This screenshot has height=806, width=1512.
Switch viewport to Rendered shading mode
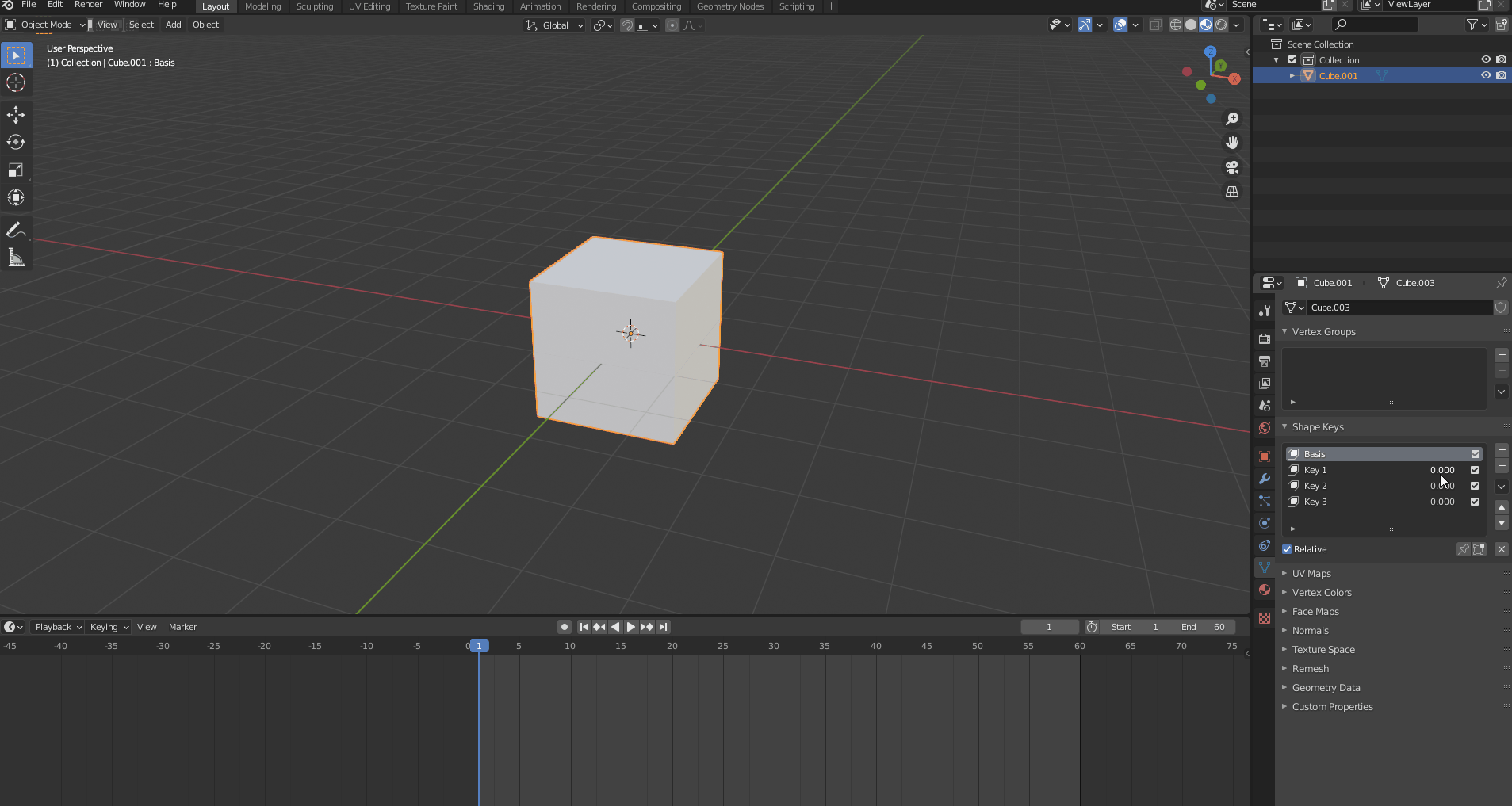coord(1221,25)
